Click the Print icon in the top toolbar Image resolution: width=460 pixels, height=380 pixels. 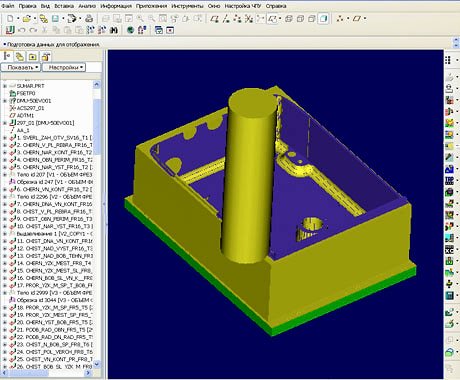(x=89, y=19)
